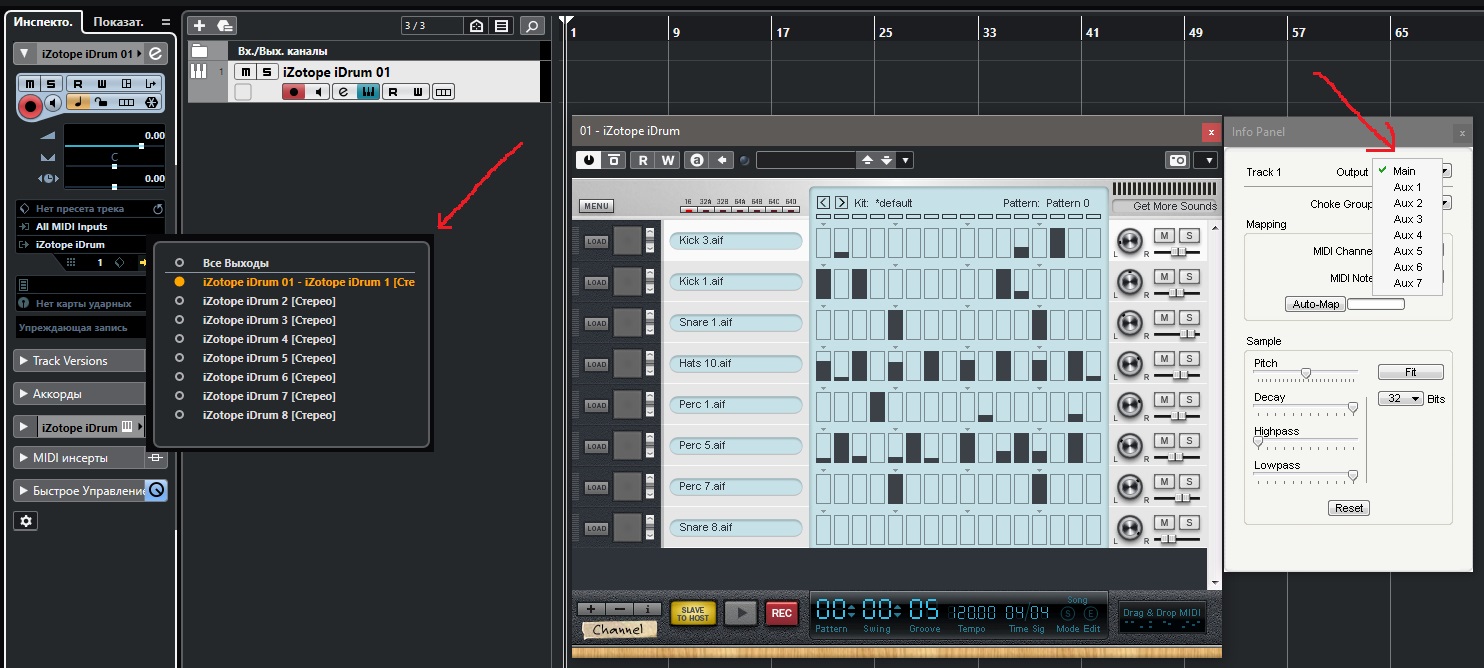
Task: Click the Fit button in Sample section
Action: 1411,372
